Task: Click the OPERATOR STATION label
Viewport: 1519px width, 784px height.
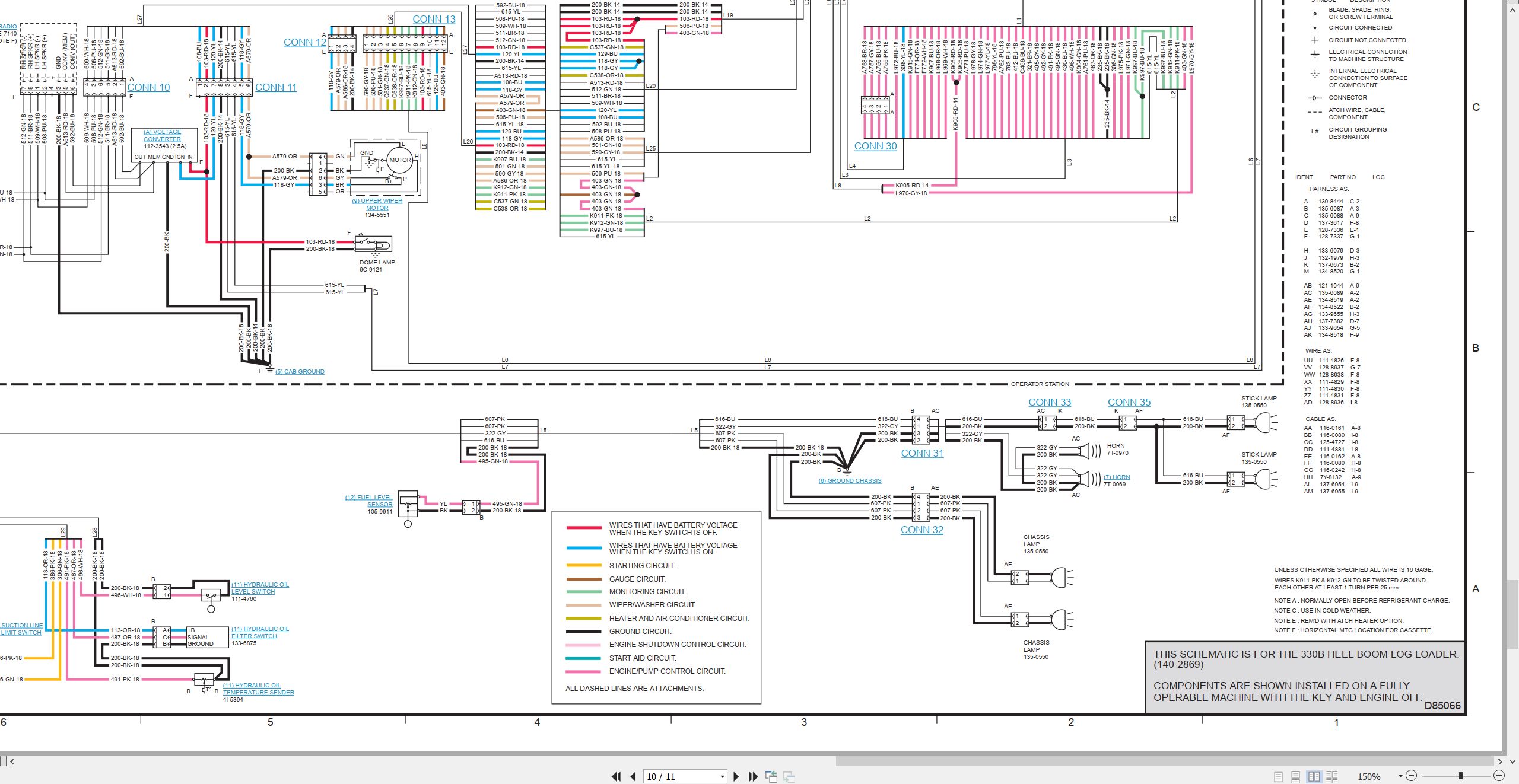Action: [x=1040, y=384]
